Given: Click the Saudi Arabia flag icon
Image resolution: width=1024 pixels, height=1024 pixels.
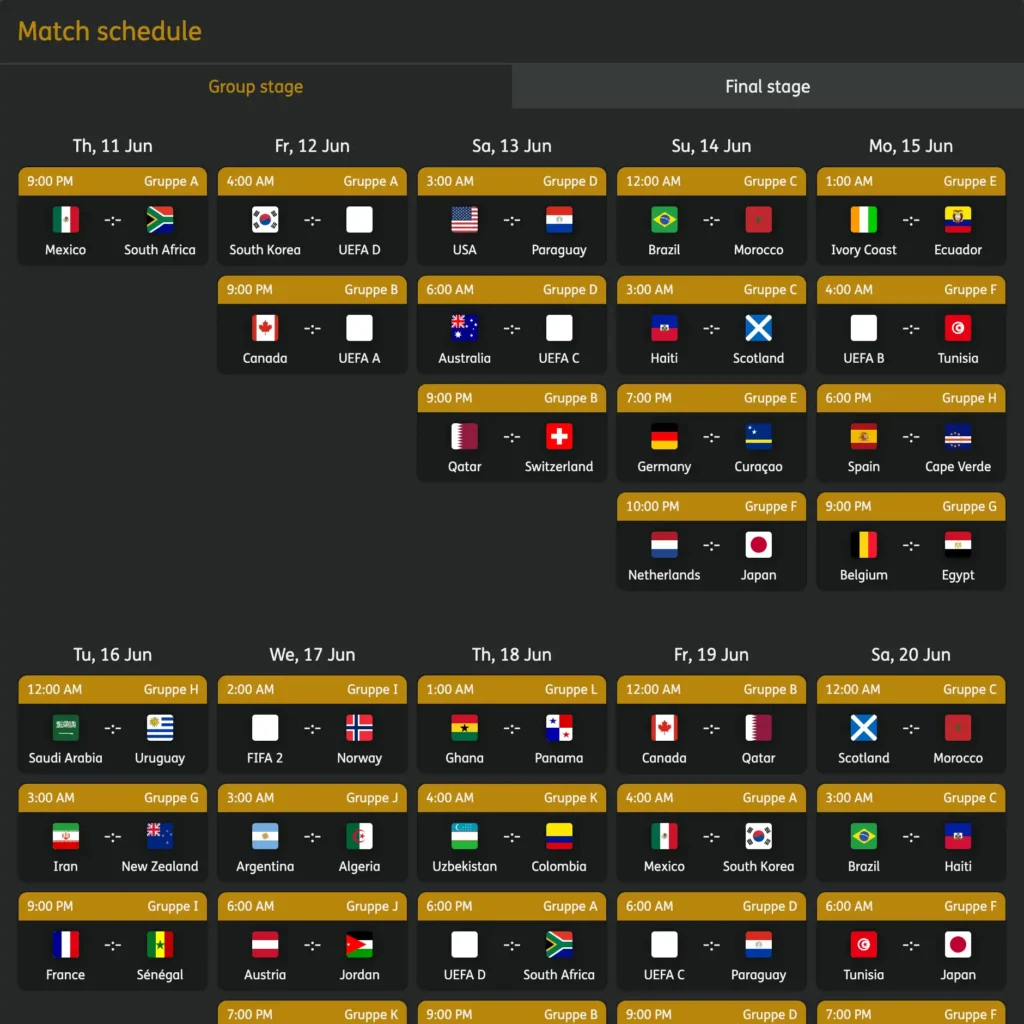Looking at the screenshot, I should click(66, 728).
